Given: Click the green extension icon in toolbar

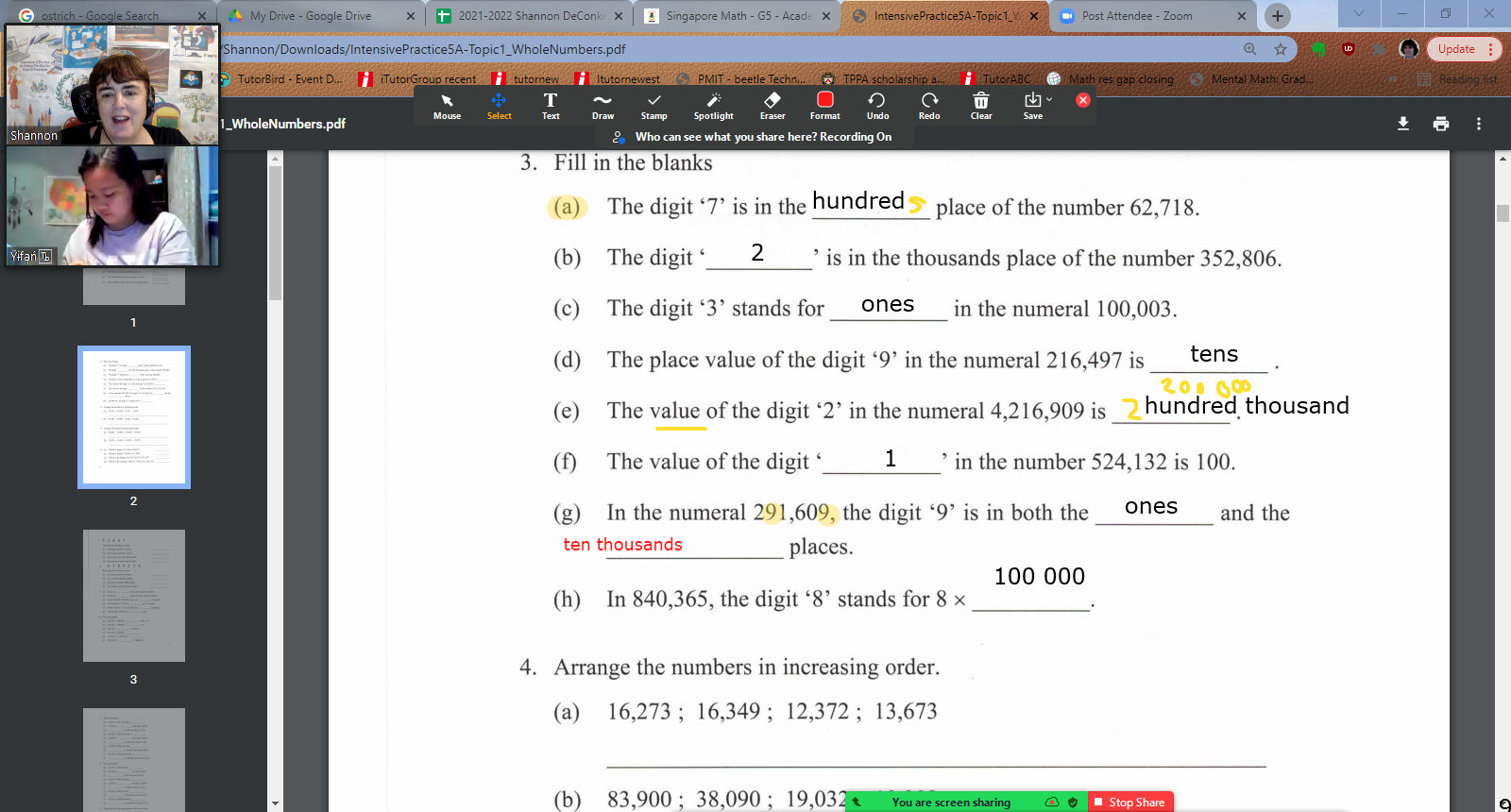Looking at the screenshot, I should click(1319, 49).
